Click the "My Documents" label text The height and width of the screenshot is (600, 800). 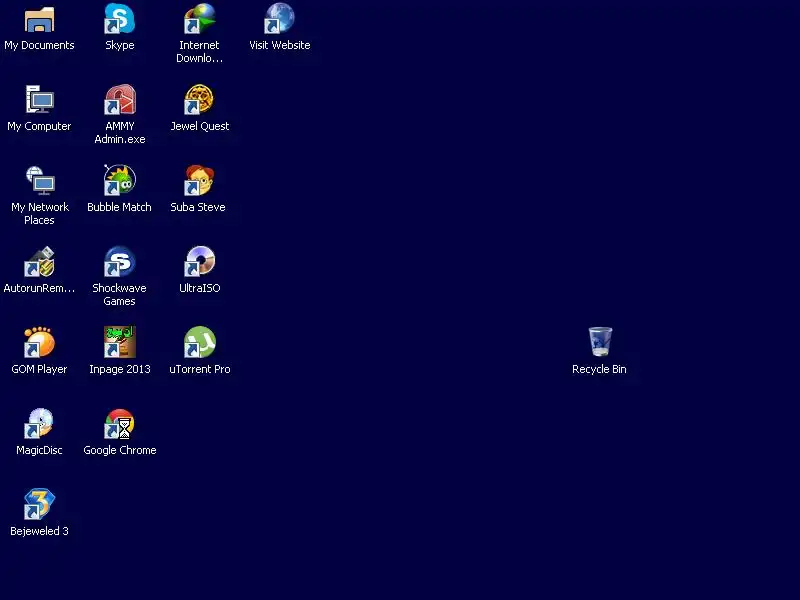[x=39, y=45]
